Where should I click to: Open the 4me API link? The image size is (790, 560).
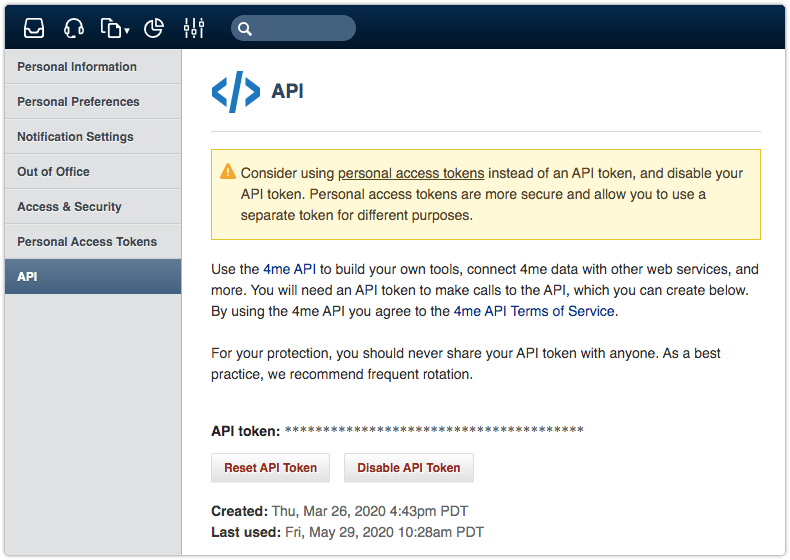(289, 269)
